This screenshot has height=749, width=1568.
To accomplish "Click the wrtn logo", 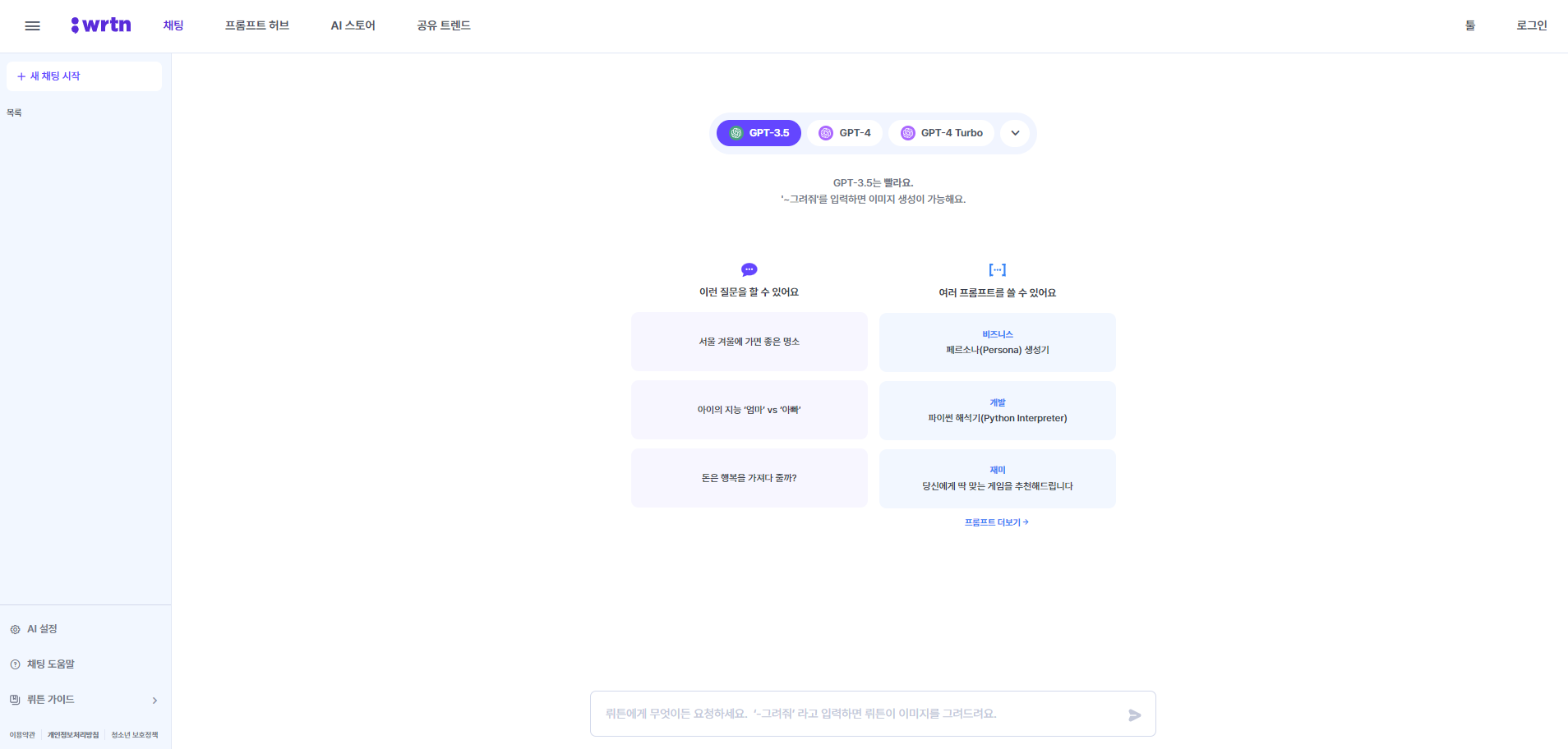I will [x=100, y=25].
